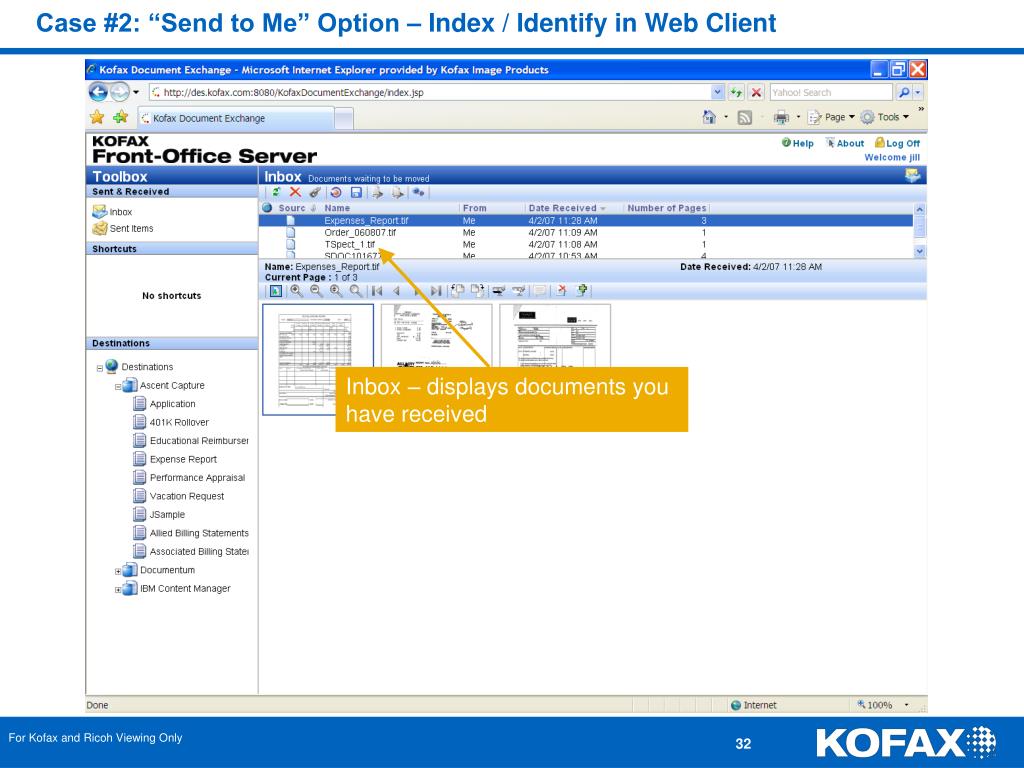
Task: Click the browser Forward button
Action: tap(120, 92)
